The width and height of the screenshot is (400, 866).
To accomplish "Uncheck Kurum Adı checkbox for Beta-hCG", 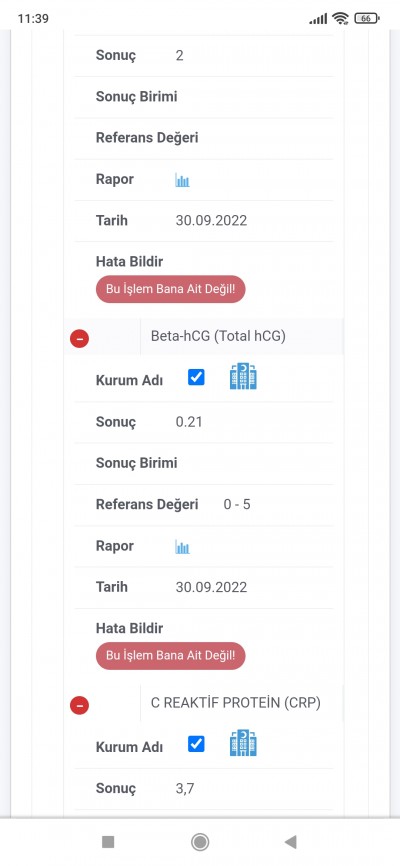I will point(196,378).
